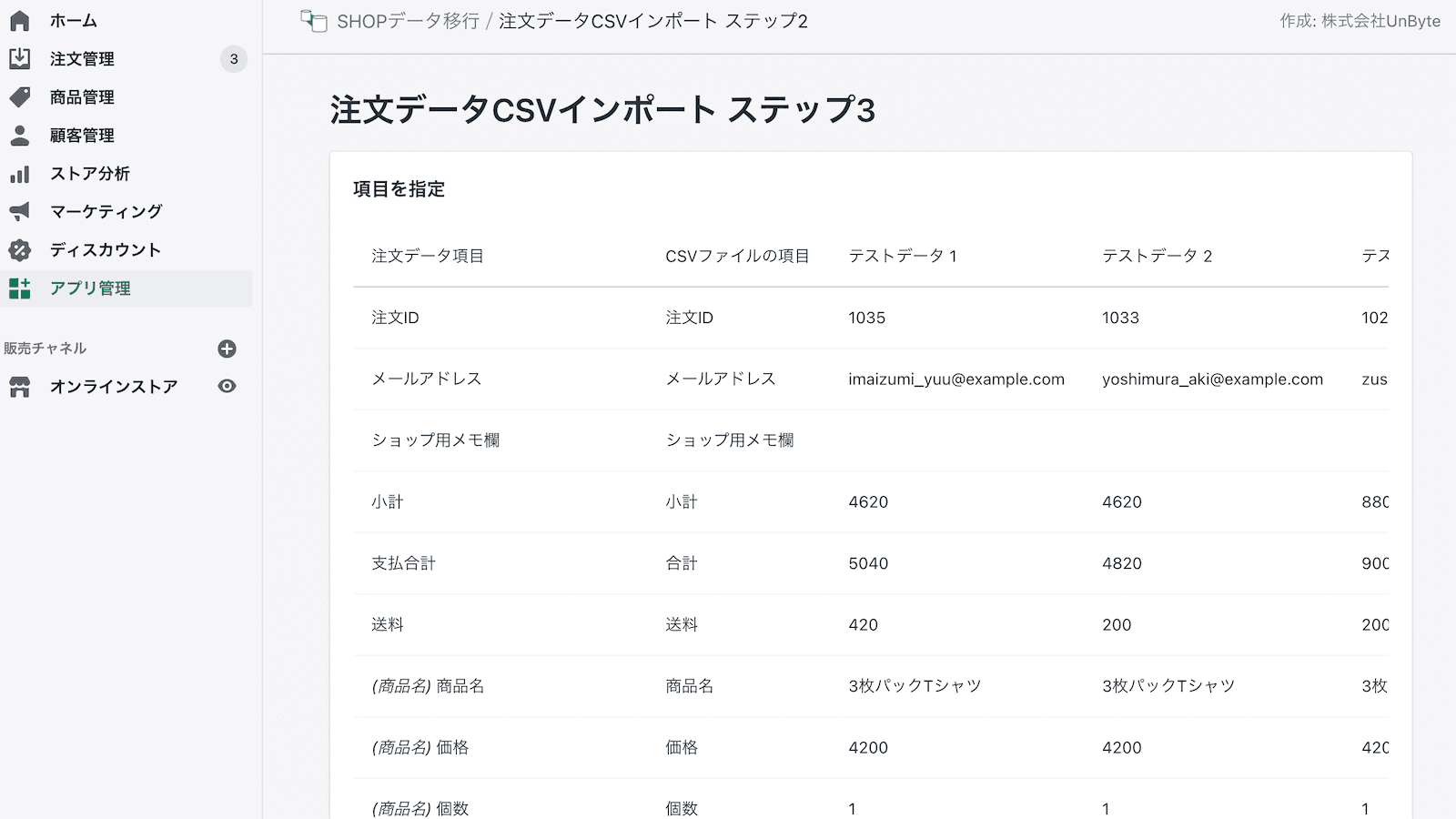1456x819 pixels.
Task: Toggle visibility of オンラインストア with the eye icon
Action: coord(227,386)
